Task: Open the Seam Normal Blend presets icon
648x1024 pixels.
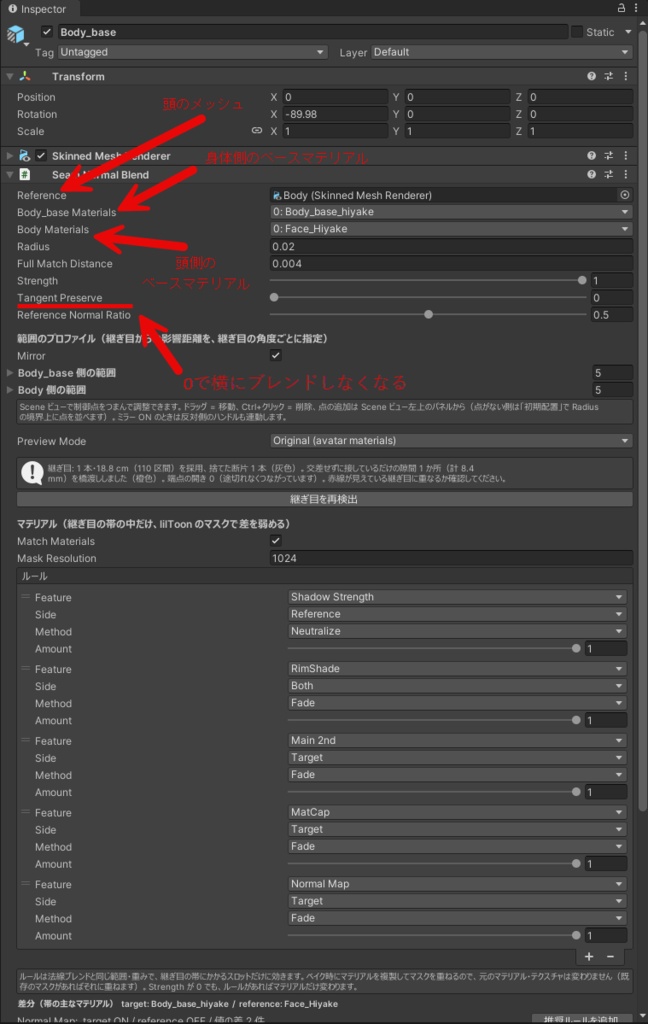Action: 609,174
